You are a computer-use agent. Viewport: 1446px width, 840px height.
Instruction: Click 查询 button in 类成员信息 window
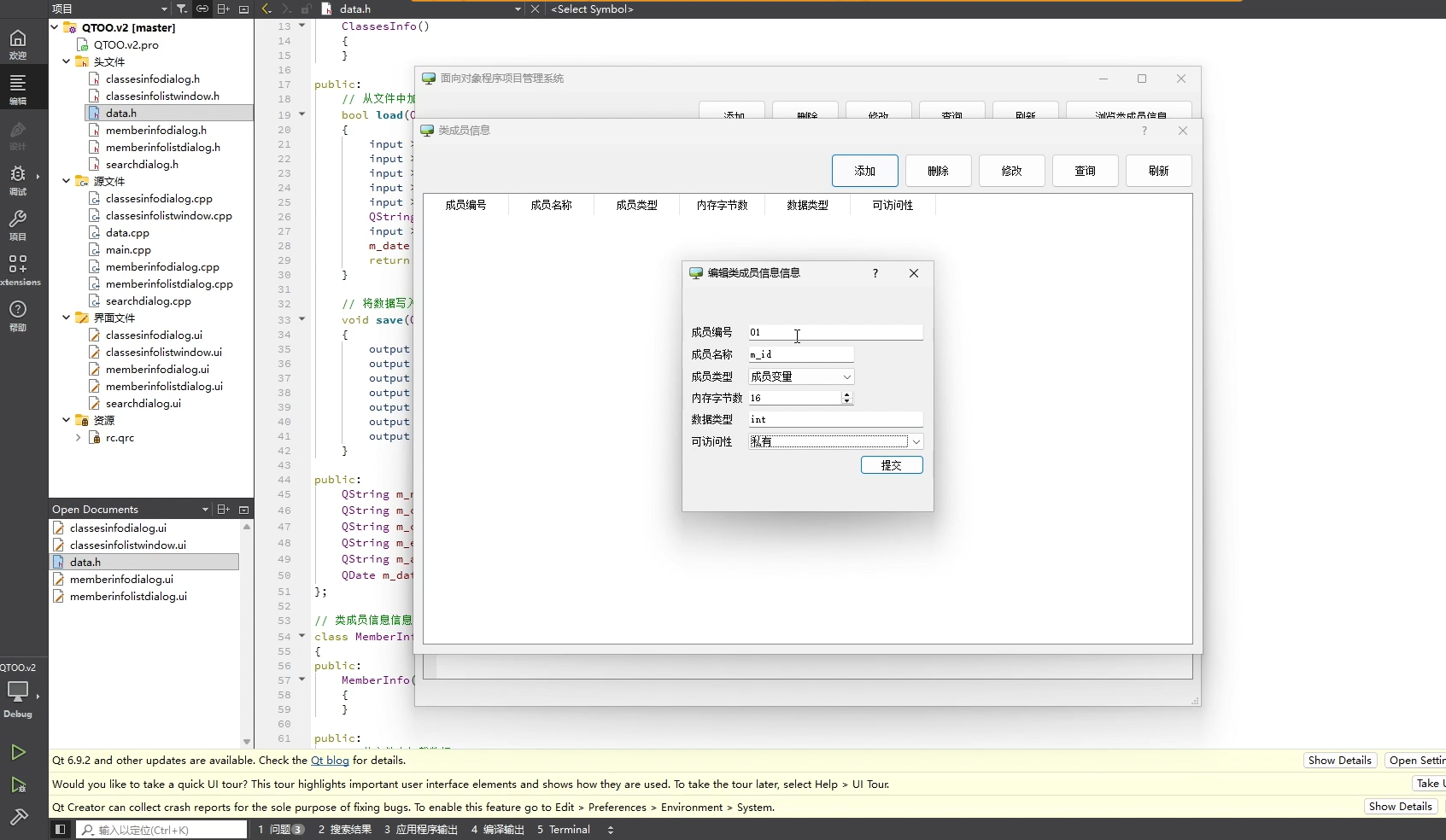click(x=1086, y=171)
